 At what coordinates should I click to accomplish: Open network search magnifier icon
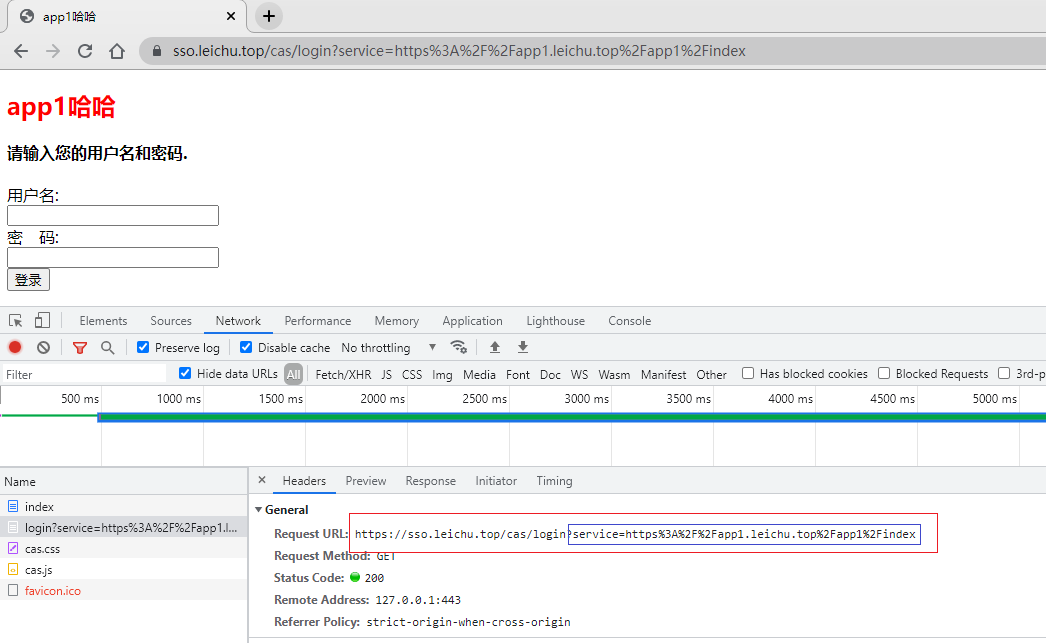pos(107,348)
